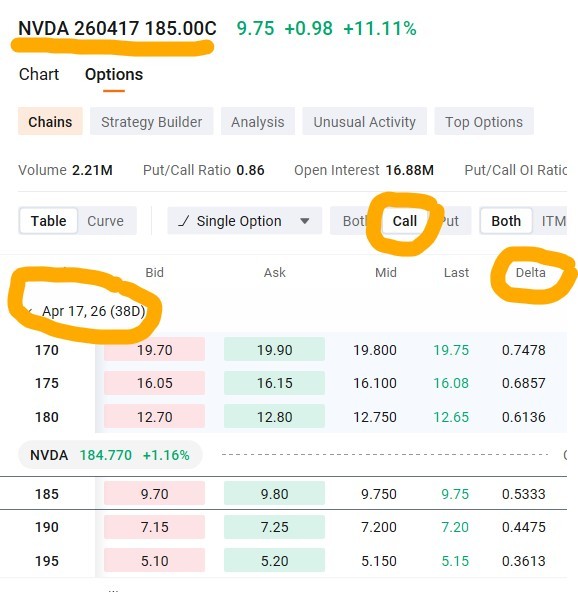The height and width of the screenshot is (592, 578).
Task: Click the Single Option dropdown arrow
Action: [305, 221]
